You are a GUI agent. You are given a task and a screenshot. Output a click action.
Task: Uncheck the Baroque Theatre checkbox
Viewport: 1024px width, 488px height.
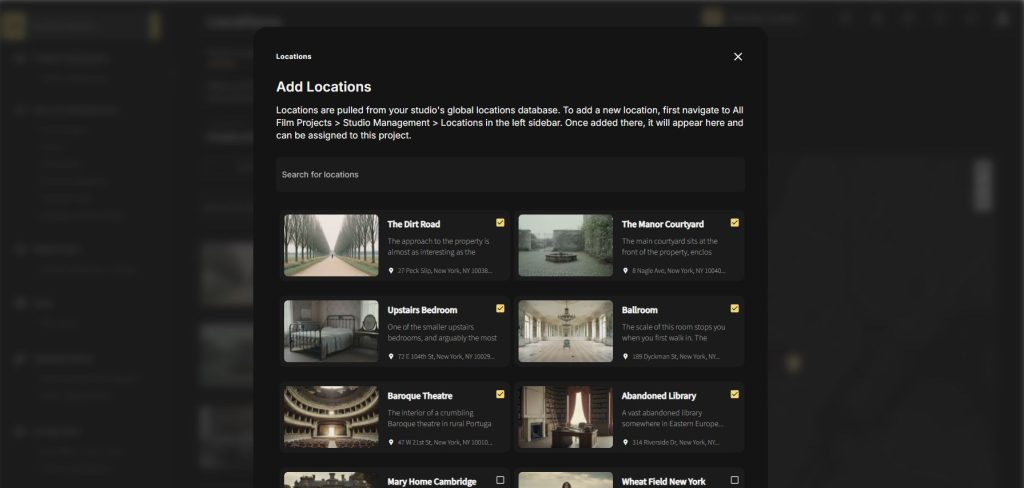(500, 394)
